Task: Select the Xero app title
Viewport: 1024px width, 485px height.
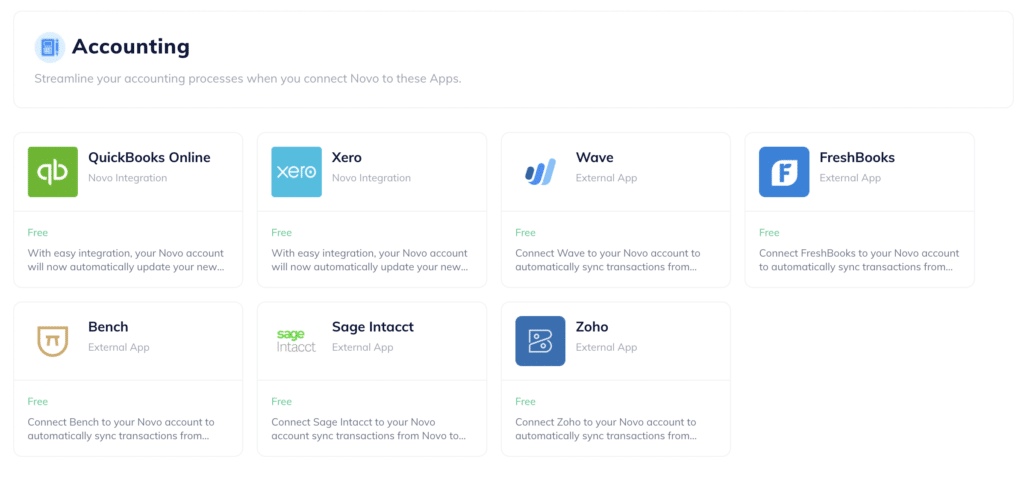Action: [x=347, y=157]
